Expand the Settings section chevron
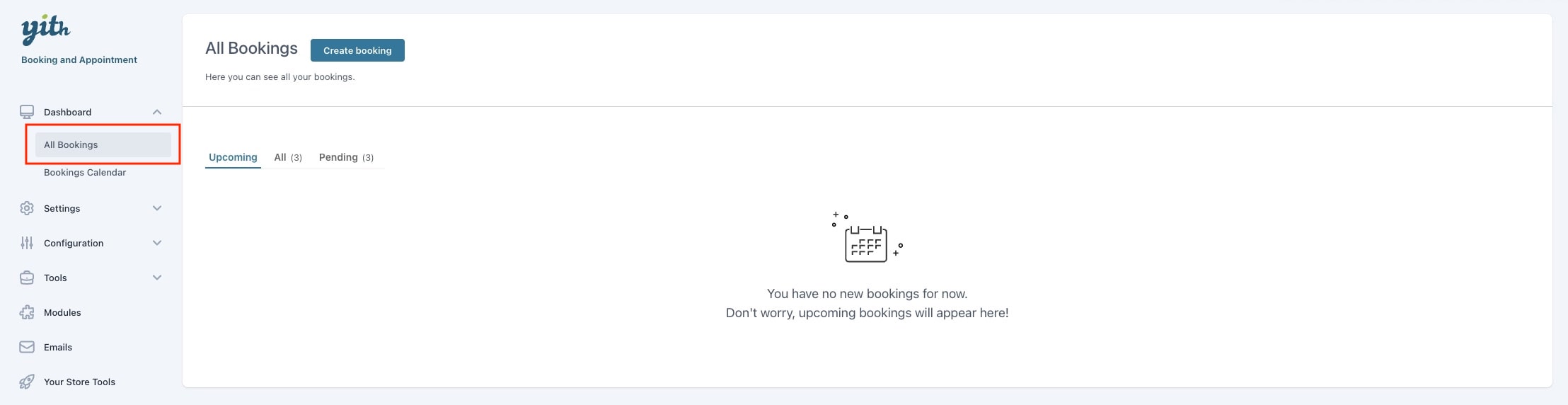The image size is (1568, 405). [157, 208]
